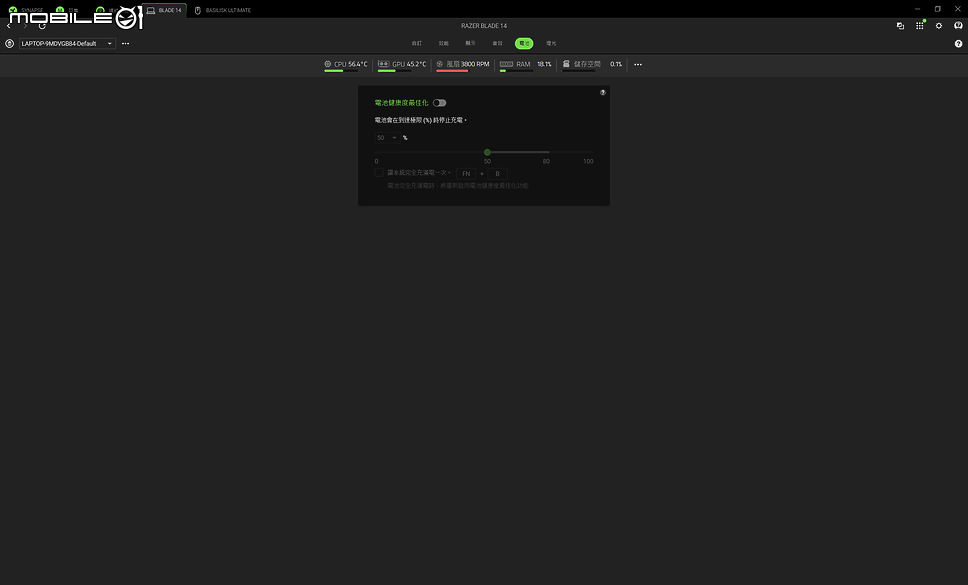
Task: Click the RAZER BLADE 14 title text
Action: pos(484,26)
